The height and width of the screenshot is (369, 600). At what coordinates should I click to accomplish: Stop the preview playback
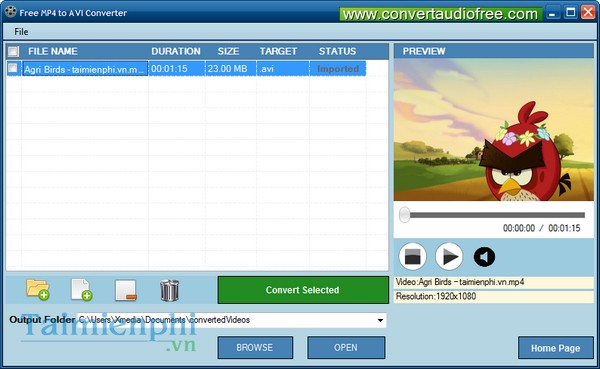click(x=412, y=256)
